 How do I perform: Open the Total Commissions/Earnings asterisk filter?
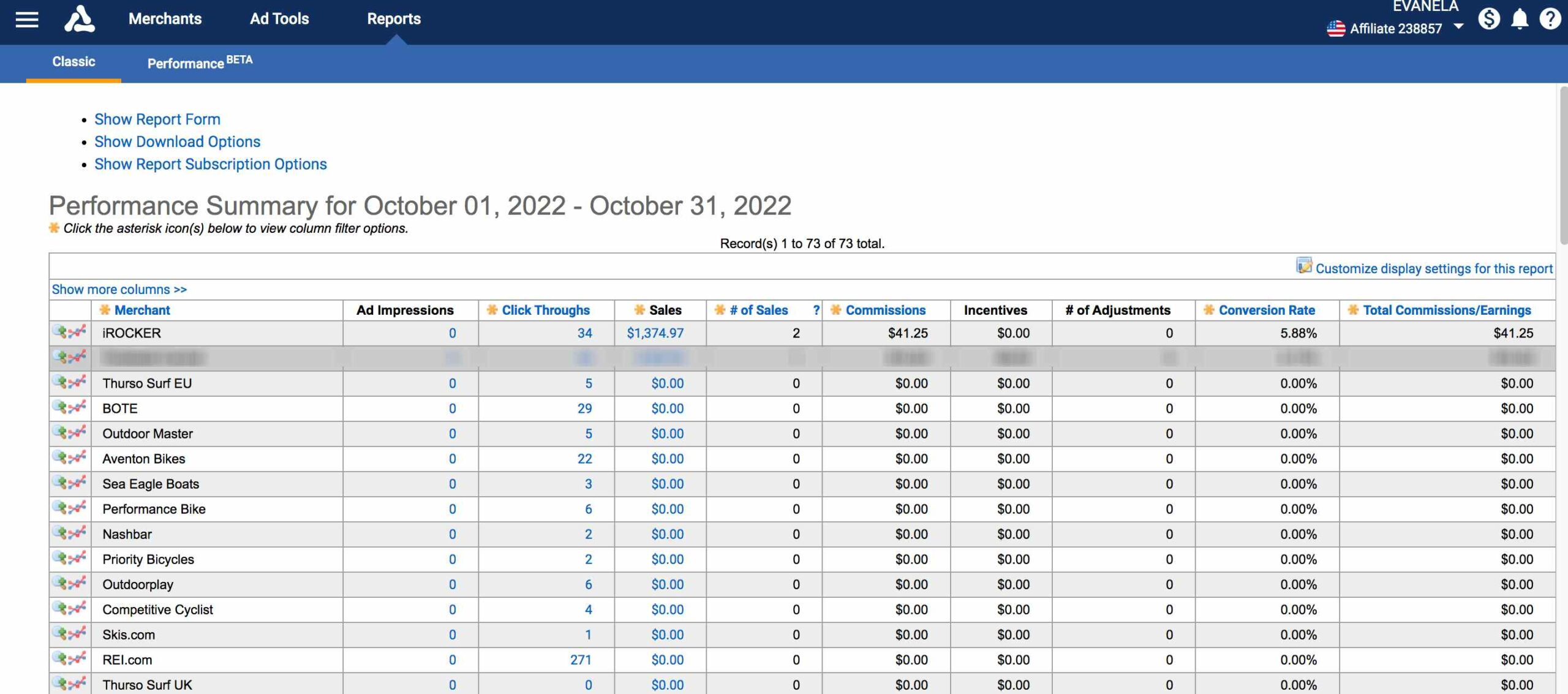click(x=1353, y=310)
